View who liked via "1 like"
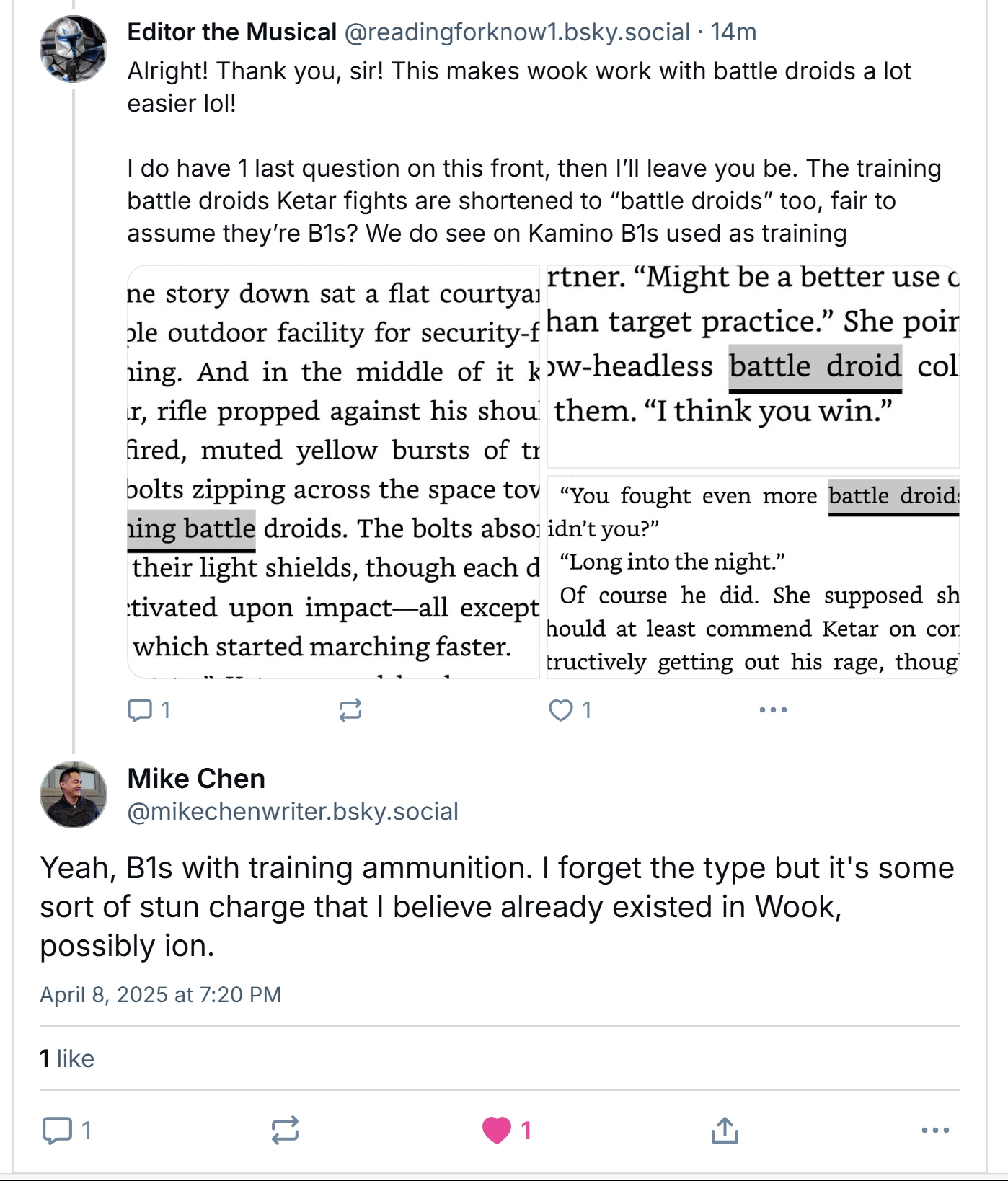 (x=67, y=1058)
